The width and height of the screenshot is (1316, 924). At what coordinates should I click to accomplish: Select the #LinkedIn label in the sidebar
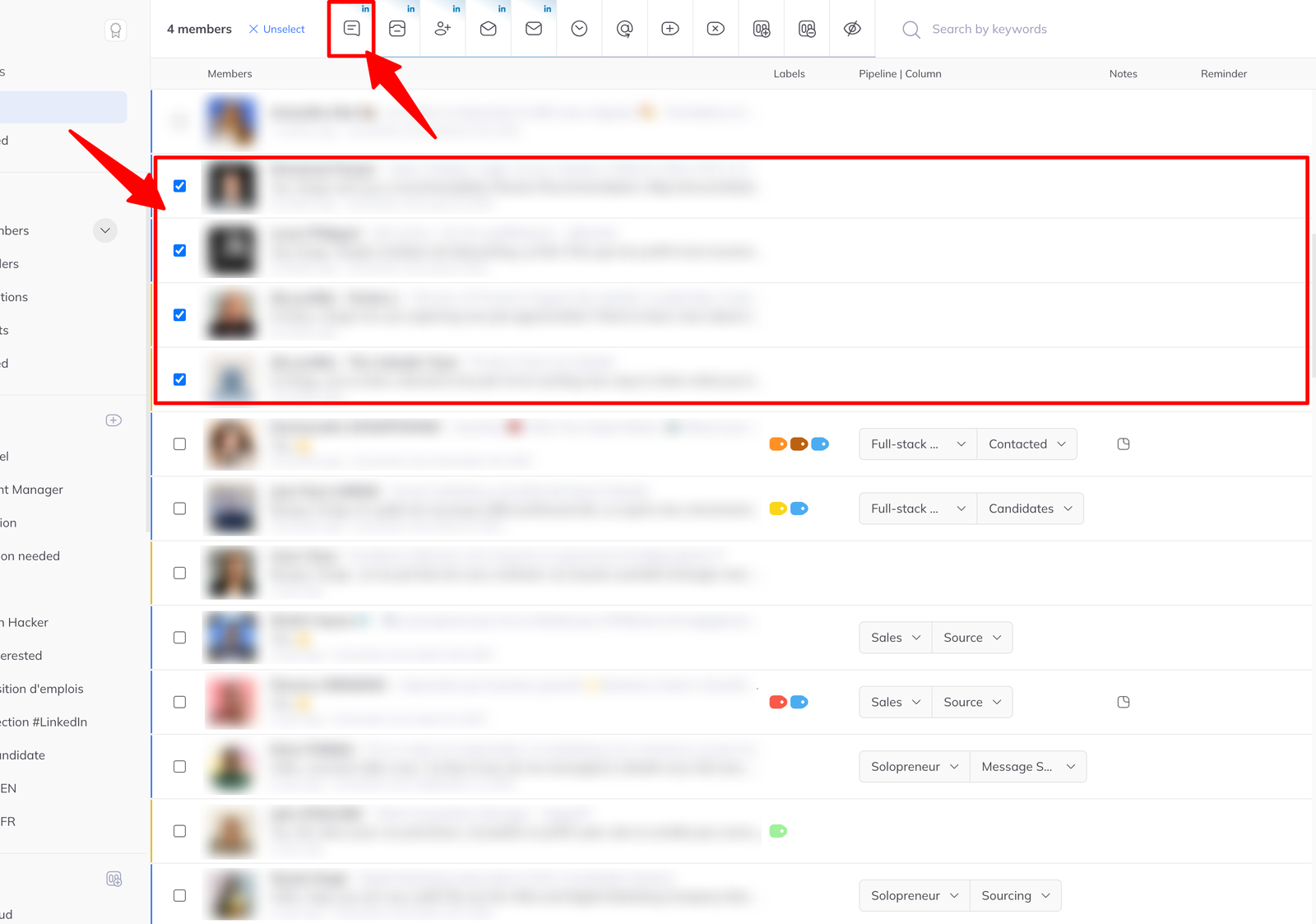tap(44, 722)
